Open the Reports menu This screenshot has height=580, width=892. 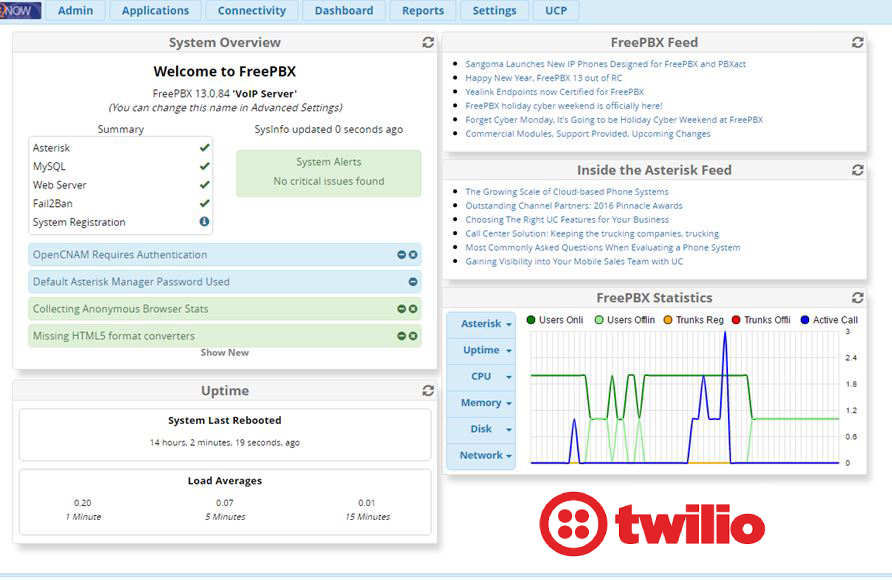point(423,11)
